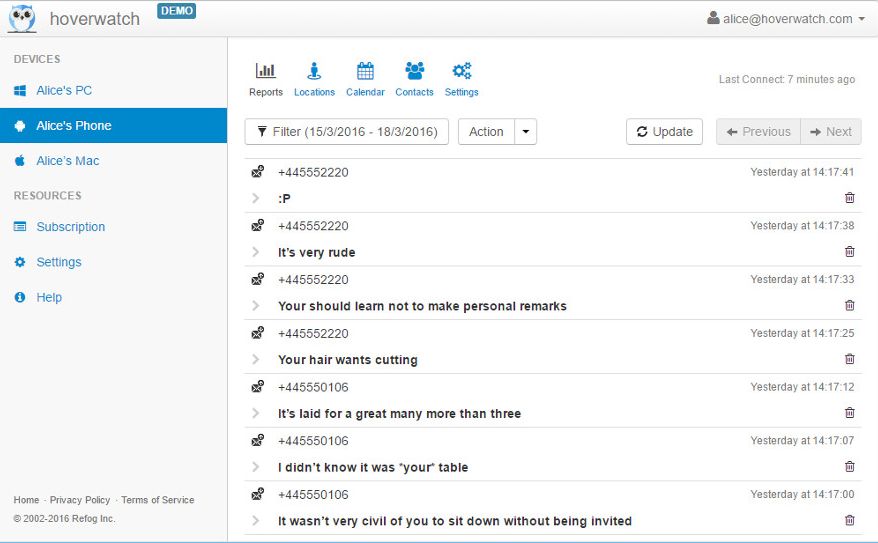This screenshot has width=878, height=543.
Task: Open the Reports bar chart icon
Action: click(265, 71)
